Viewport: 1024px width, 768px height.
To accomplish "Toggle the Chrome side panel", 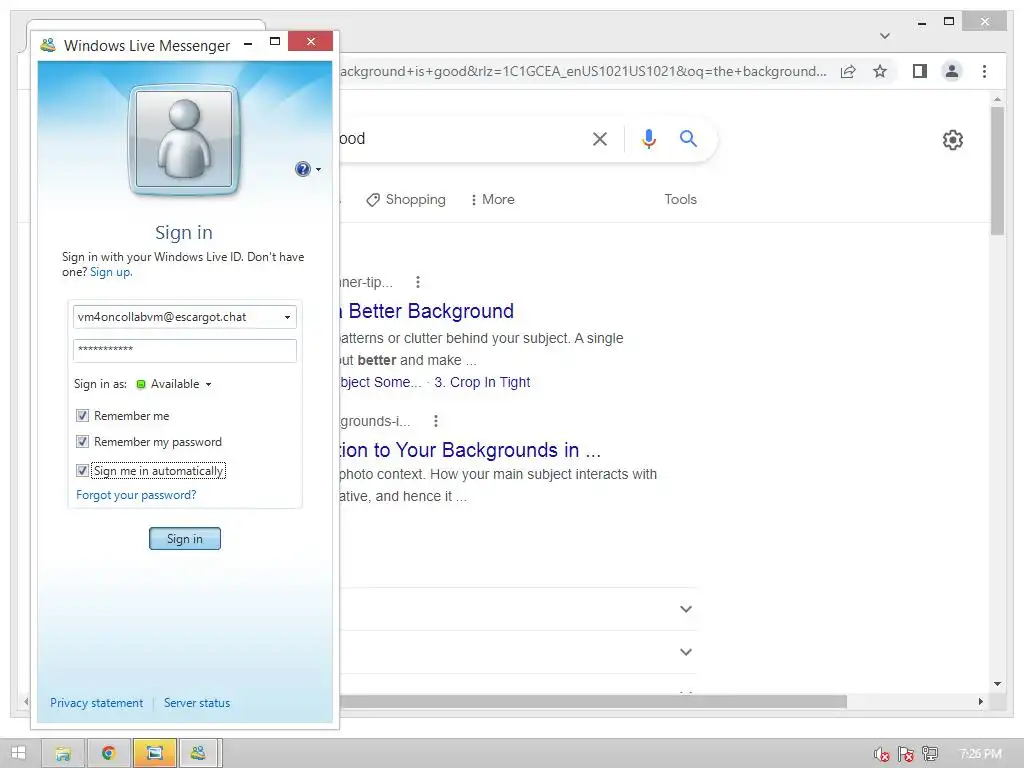I will (x=920, y=71).
